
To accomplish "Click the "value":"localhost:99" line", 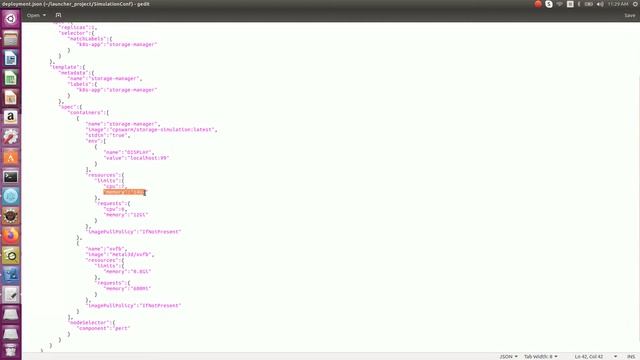I will (x=136, y=158).
